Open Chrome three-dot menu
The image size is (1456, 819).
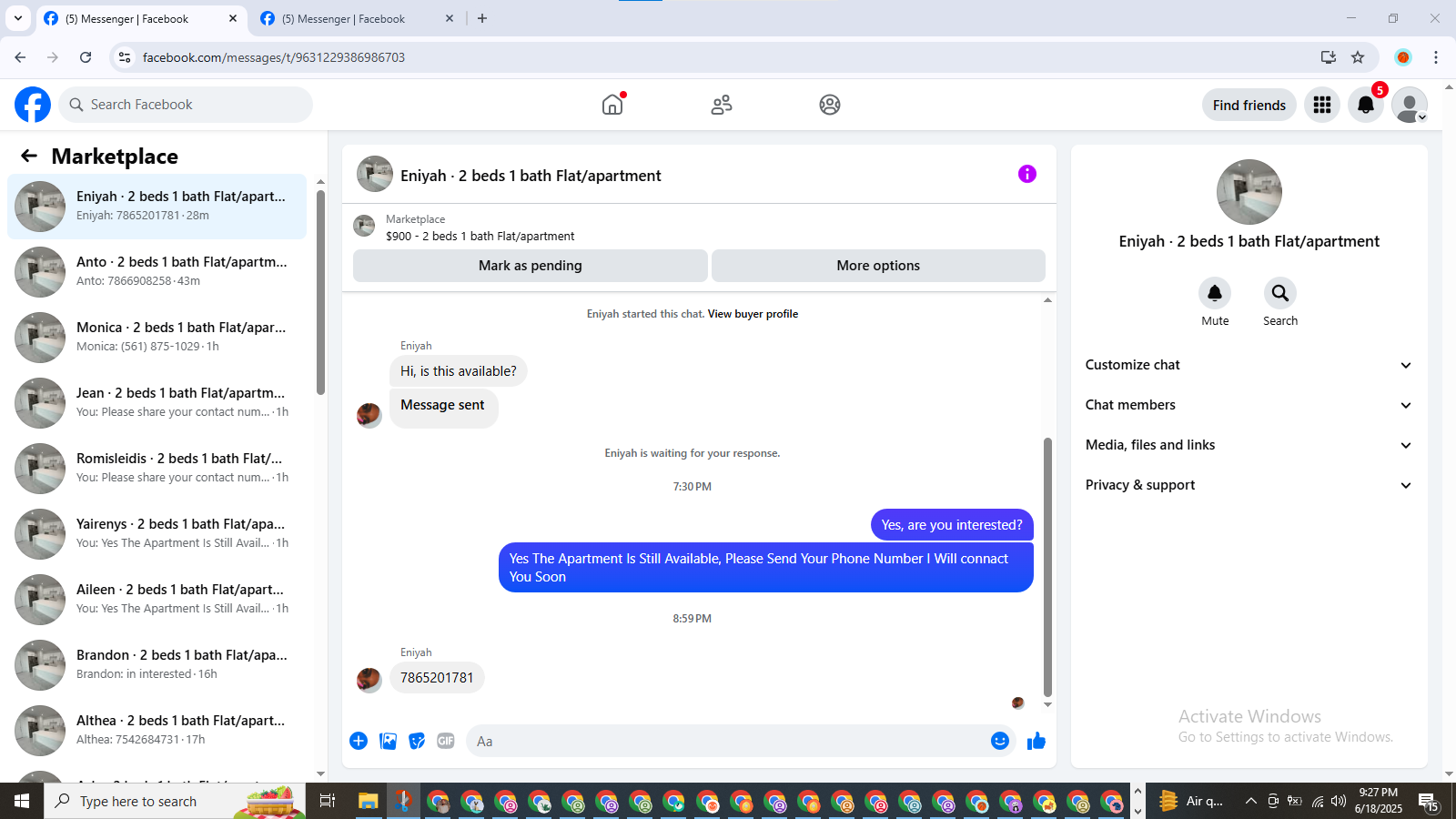[x=1436, y=57]
